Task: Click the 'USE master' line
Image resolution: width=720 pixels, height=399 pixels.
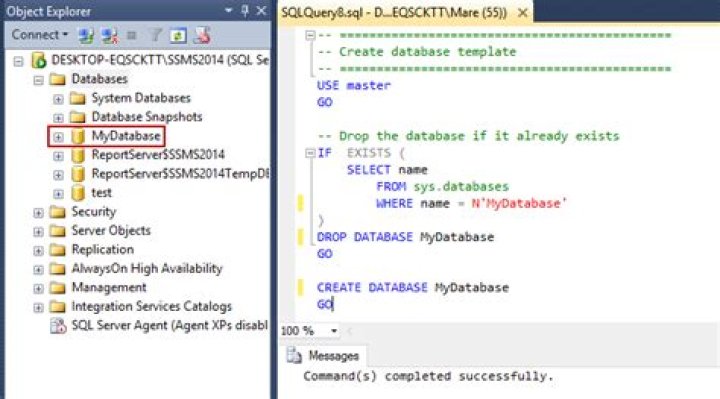Action: (x=354, y=85)
